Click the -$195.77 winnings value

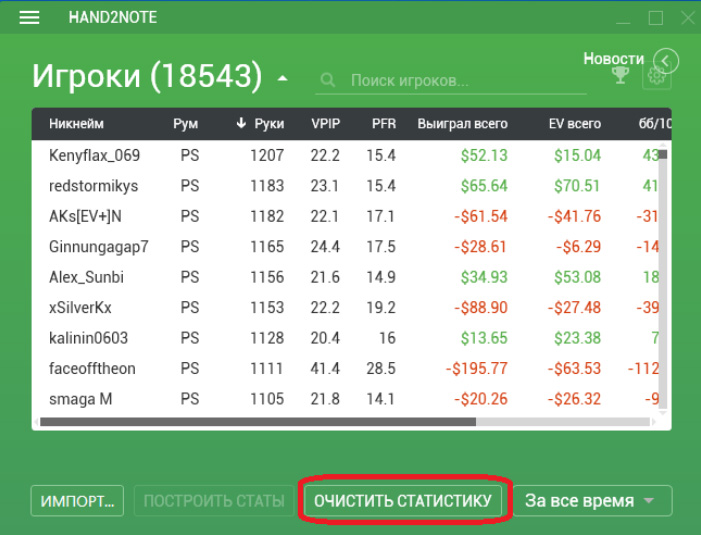click(477, 368)
